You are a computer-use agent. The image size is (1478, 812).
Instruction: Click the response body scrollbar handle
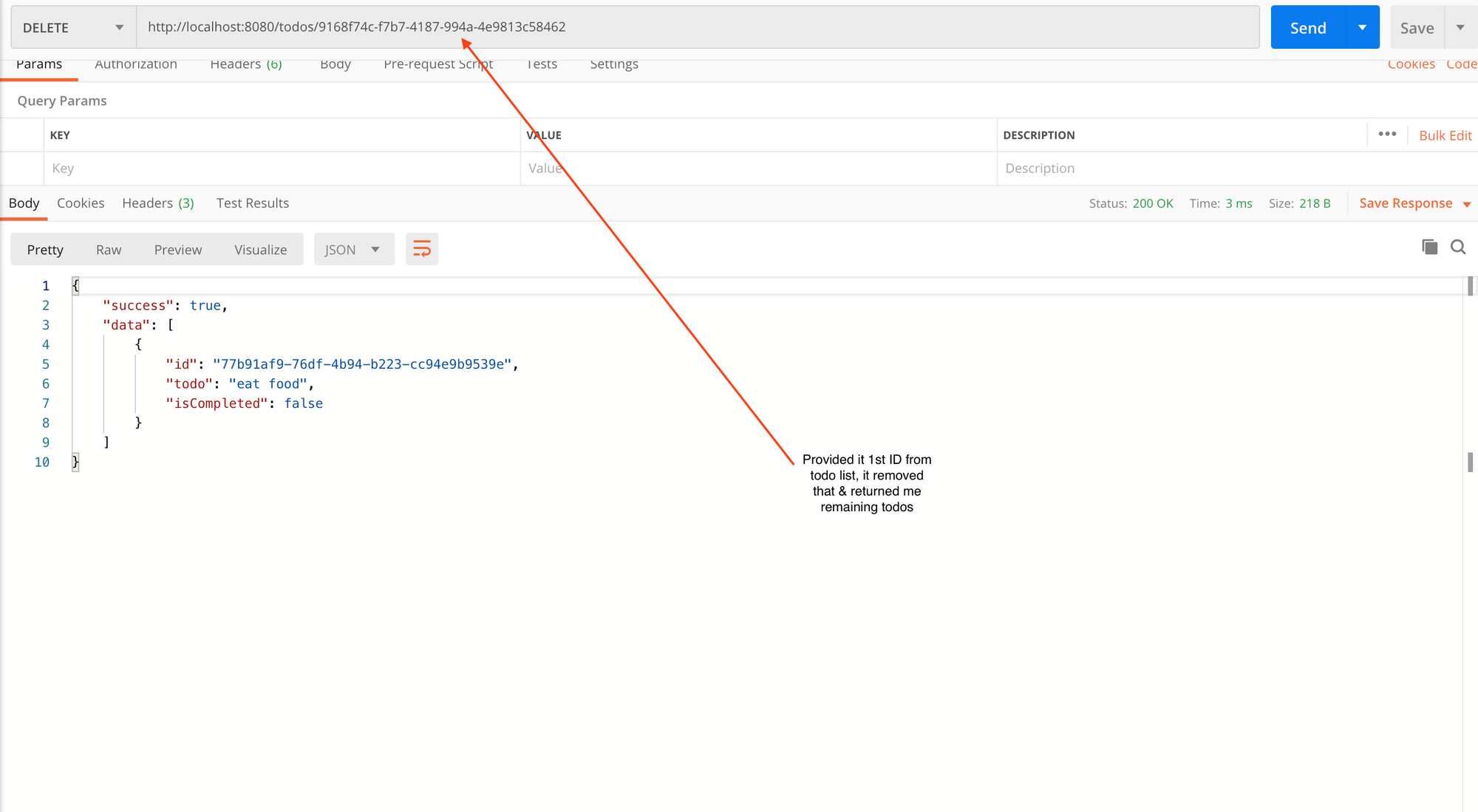pos(1470,285)
